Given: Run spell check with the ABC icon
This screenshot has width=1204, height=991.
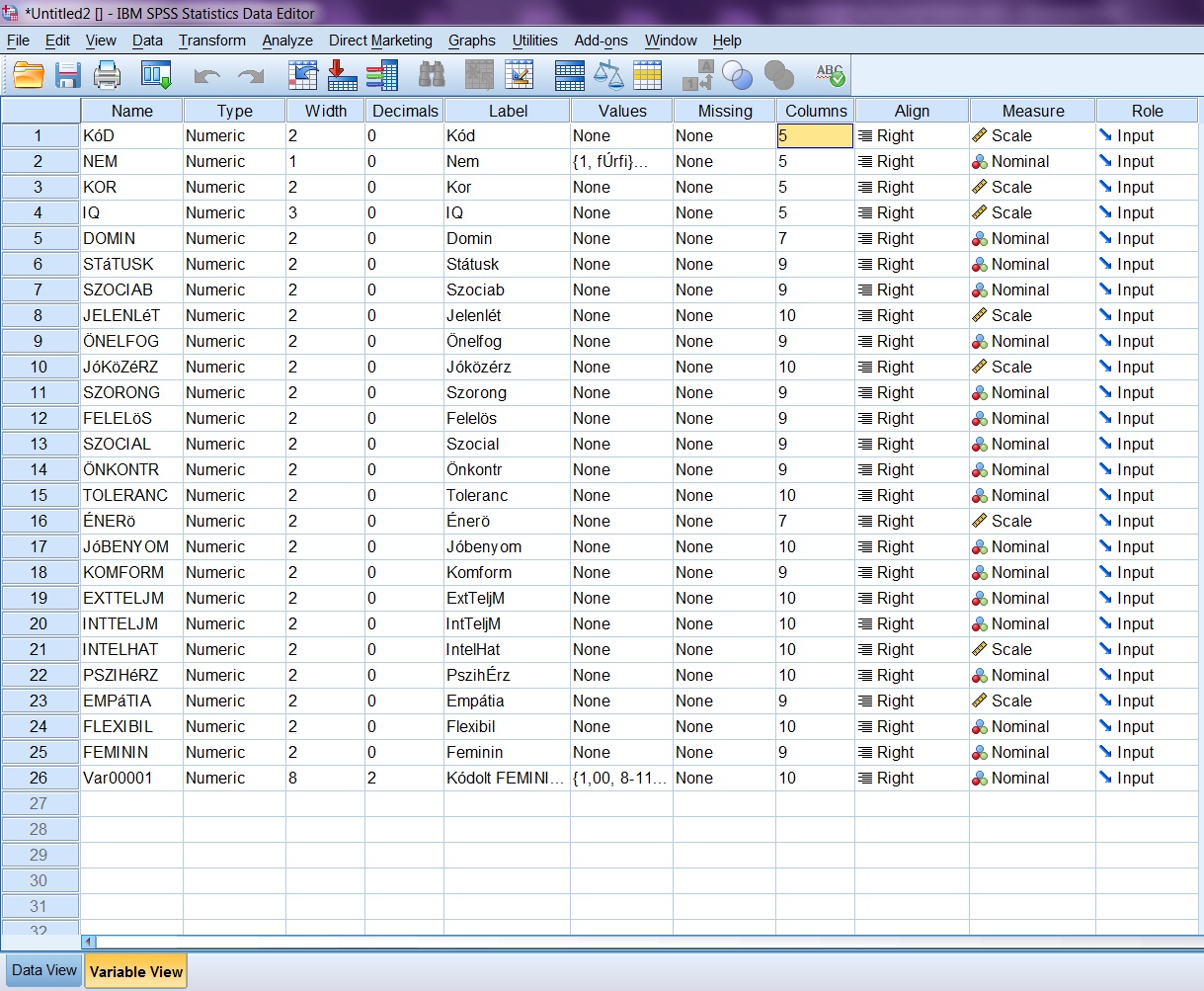Looking at the screenshot, I should [x=830, y=75].
